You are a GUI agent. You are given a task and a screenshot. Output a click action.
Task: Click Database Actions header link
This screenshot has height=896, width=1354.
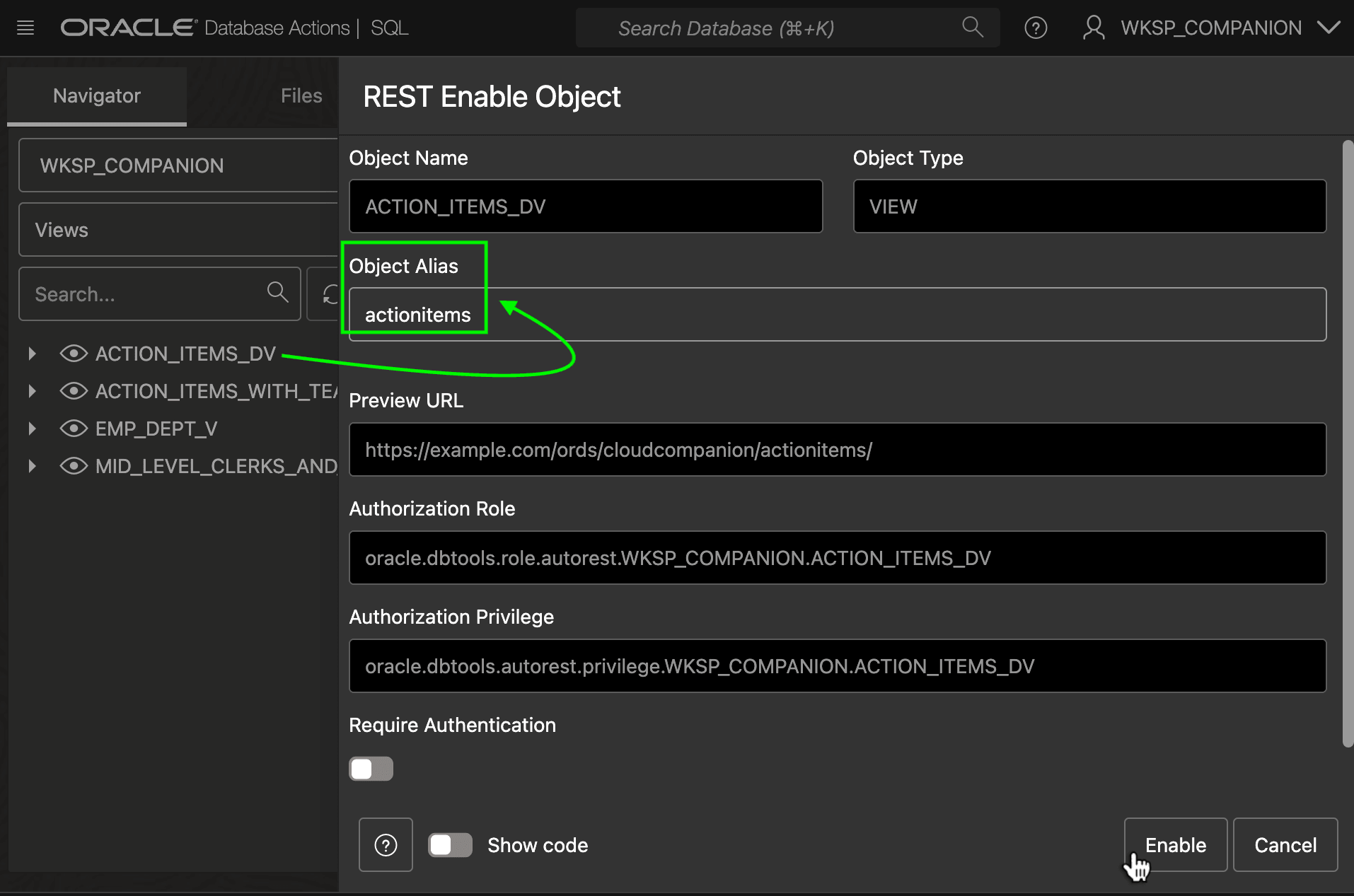(x=277, y=28)
